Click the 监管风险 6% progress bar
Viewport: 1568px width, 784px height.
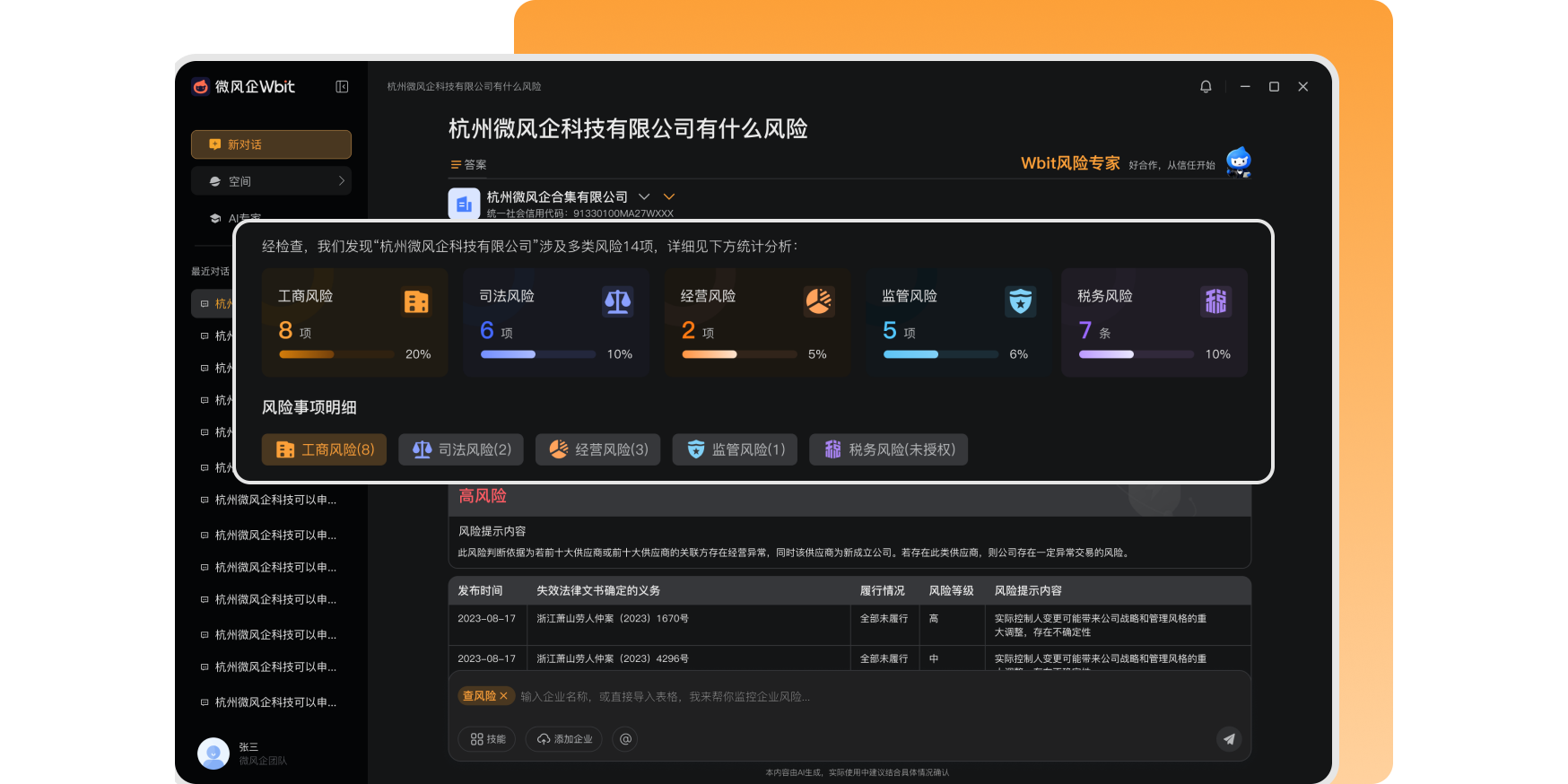(941, 354)
